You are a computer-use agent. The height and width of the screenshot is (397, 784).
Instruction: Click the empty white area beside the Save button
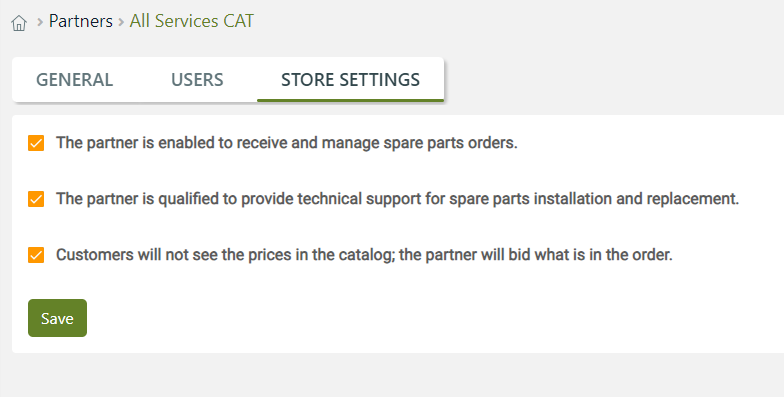[400, 318]
